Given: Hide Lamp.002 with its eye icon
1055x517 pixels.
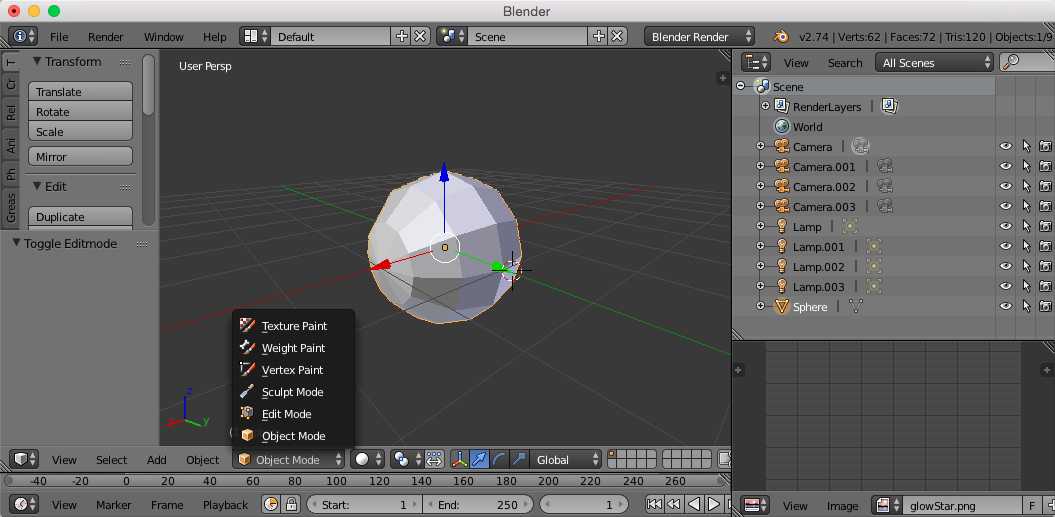Looking at the screenshot, I should [1006, 266].
